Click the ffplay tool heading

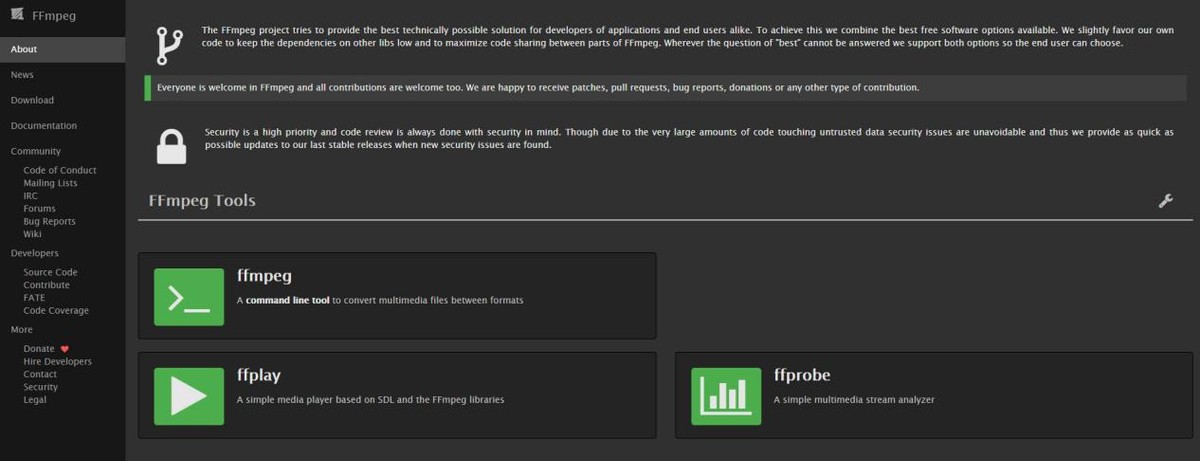pyautogui.click(x=259, y=376)
